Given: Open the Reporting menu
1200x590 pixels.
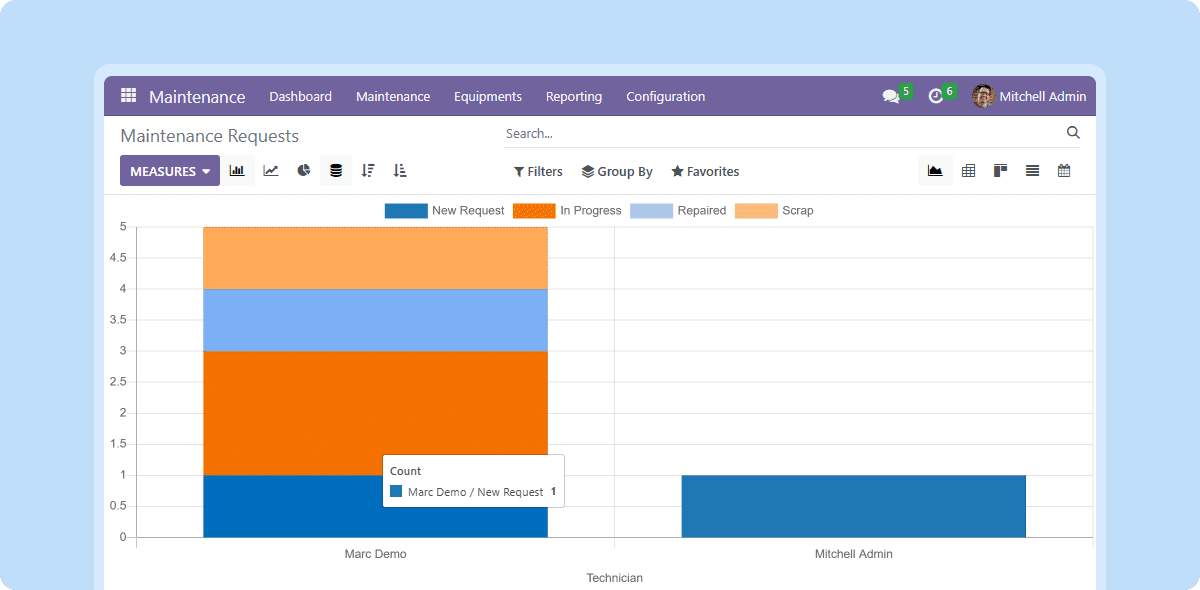Looking at the screenshot, I should 574,97.
